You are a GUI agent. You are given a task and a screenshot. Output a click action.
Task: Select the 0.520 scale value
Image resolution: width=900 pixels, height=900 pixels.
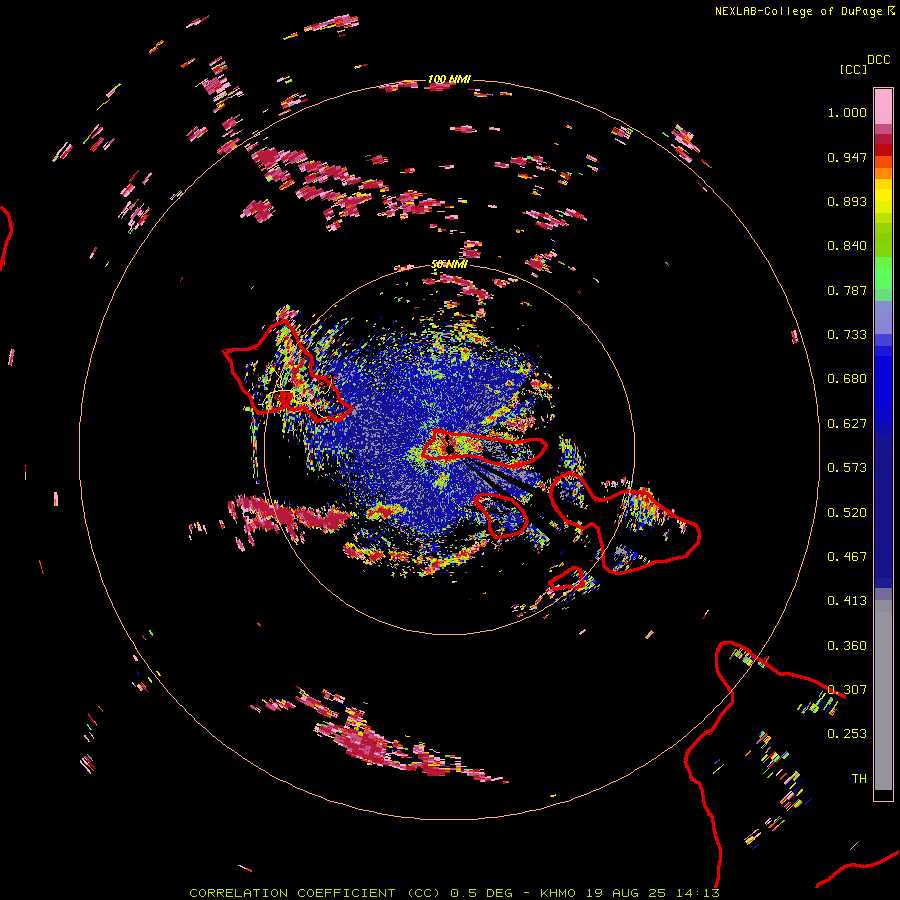click(x=847, y=513)
